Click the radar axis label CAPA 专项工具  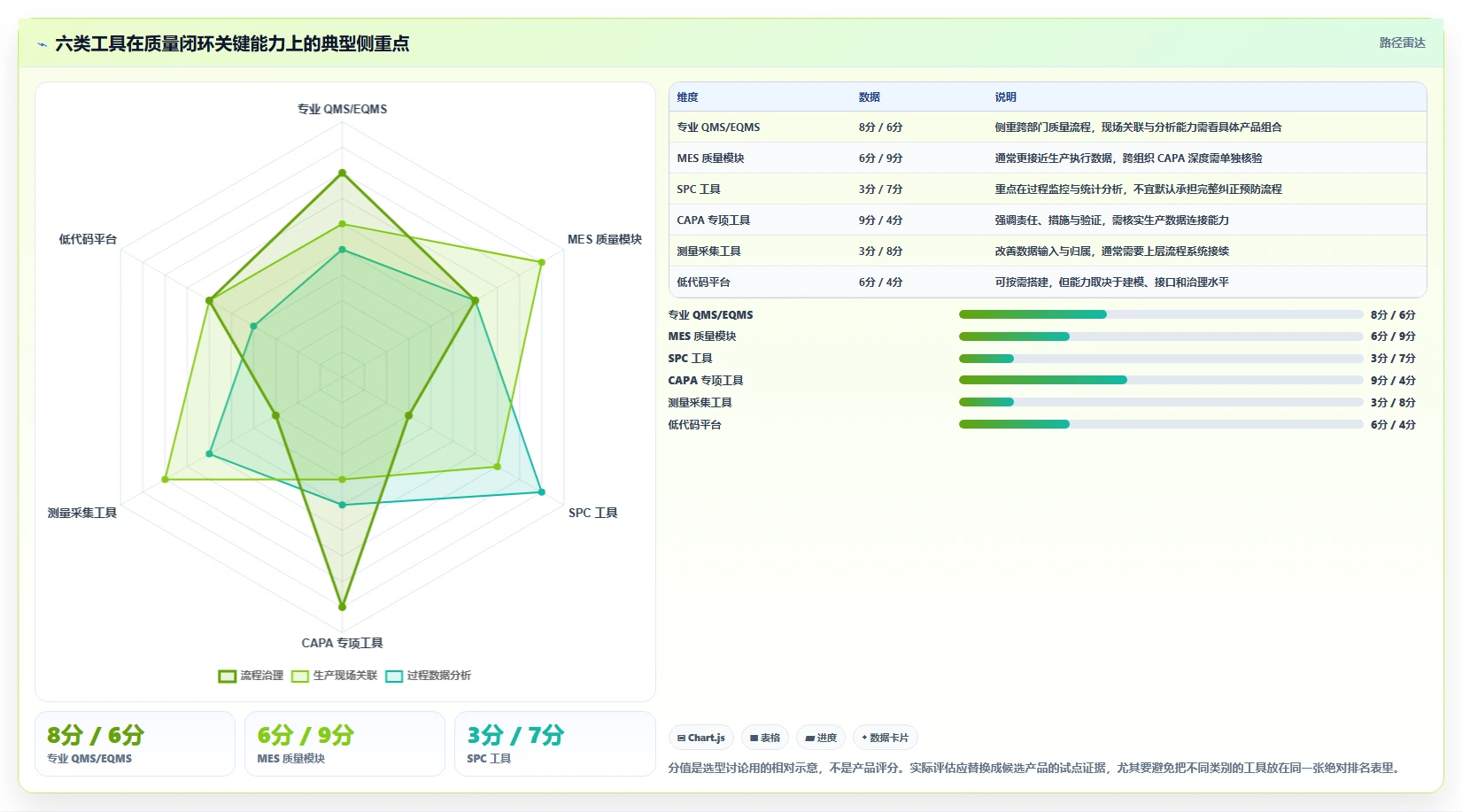(x=342, y=643)
